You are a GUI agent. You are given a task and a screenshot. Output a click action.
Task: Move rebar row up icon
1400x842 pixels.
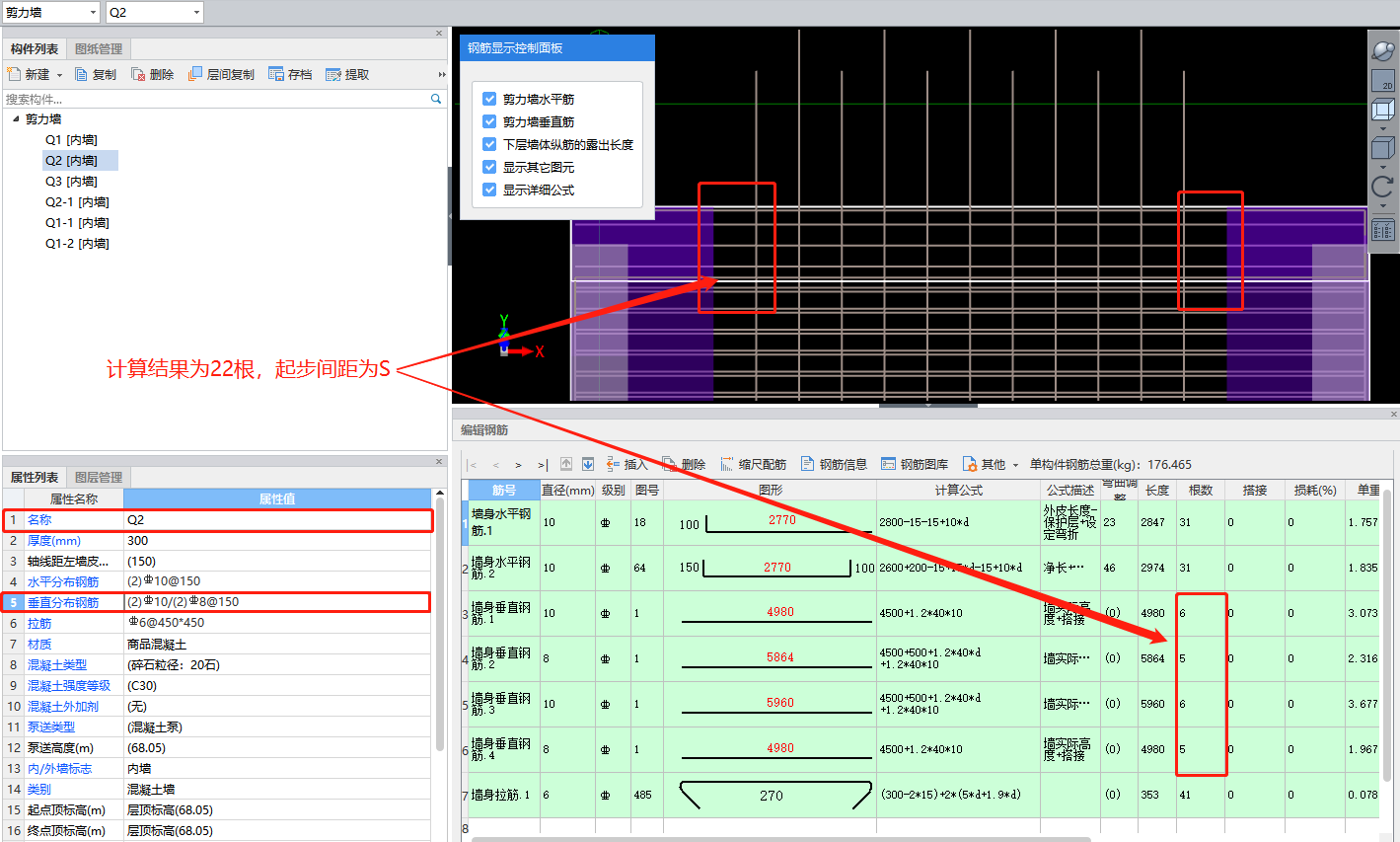click(566, 464)
